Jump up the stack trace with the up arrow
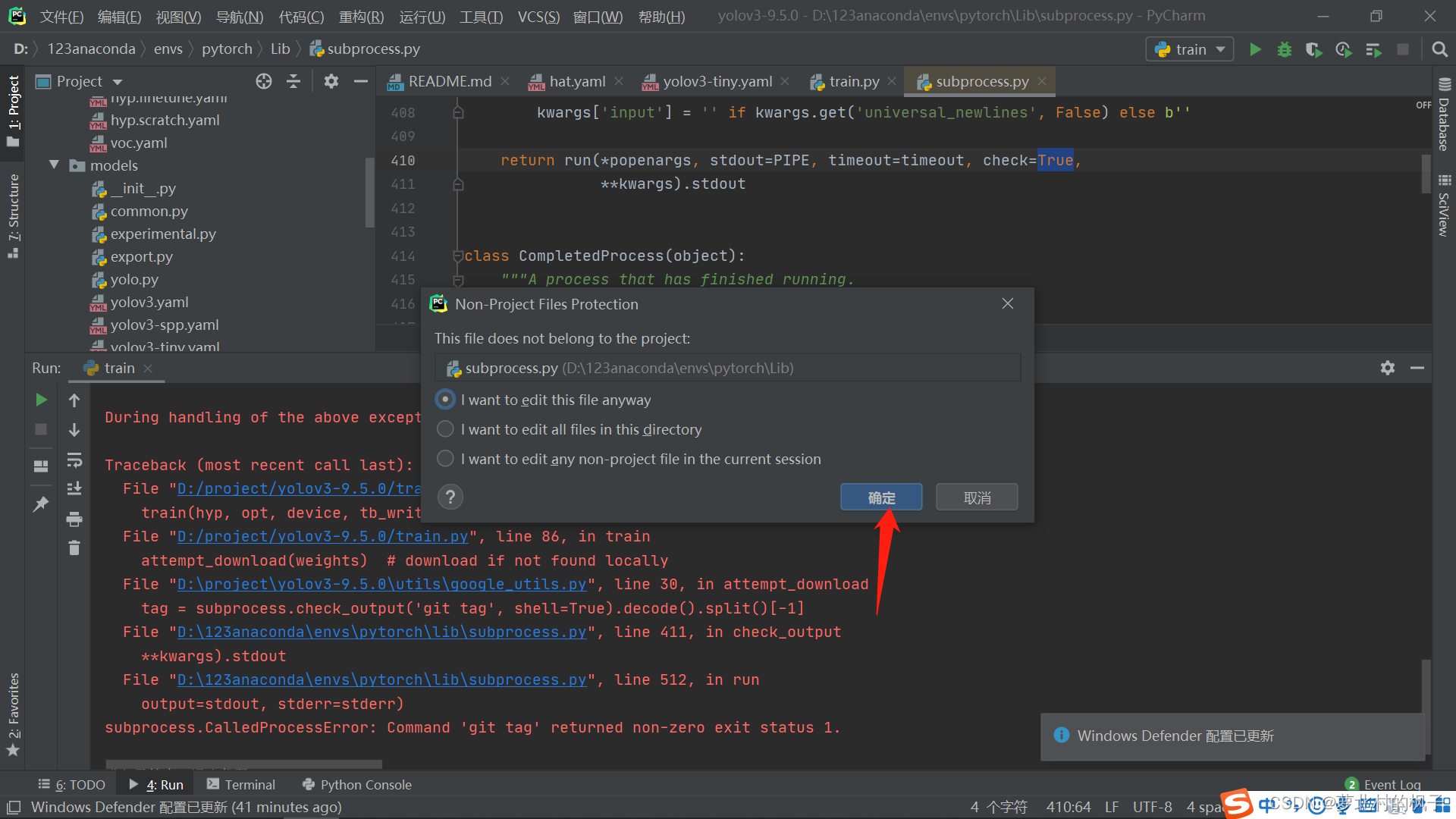 (x=74, y=400)
